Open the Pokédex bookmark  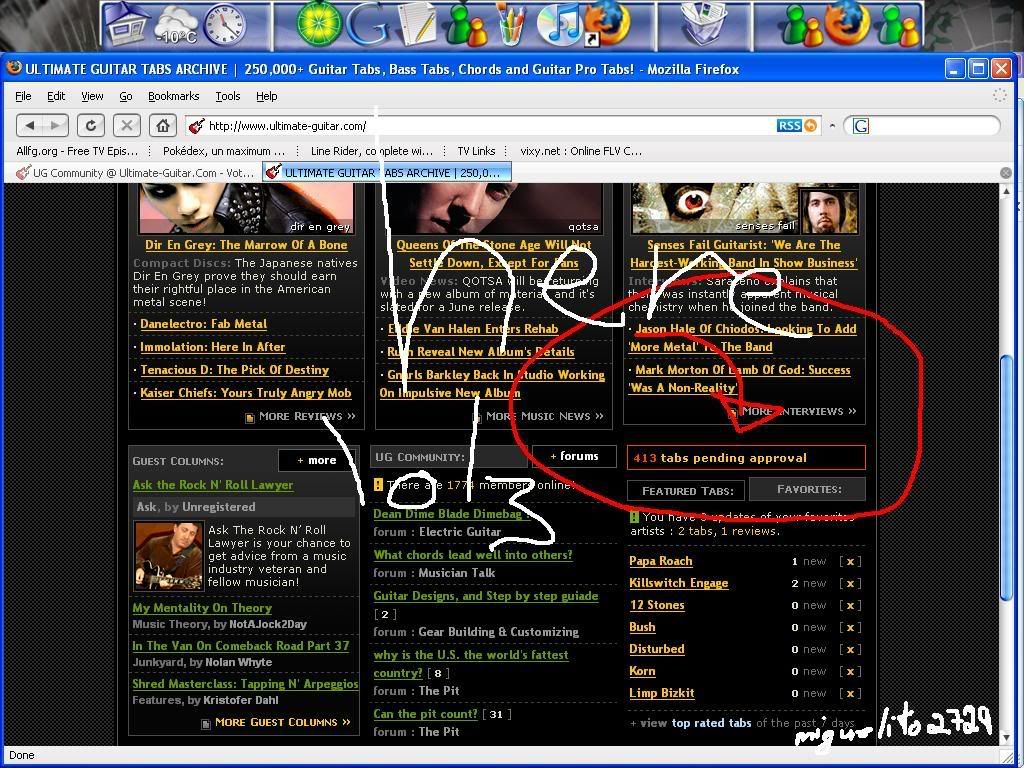tap(224, 151)
